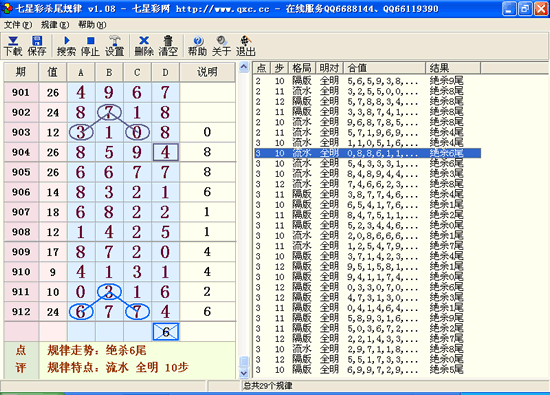Select rule row with 合值 3,2,5,5,0,0

pyautogui.click(x=367, y=91)
